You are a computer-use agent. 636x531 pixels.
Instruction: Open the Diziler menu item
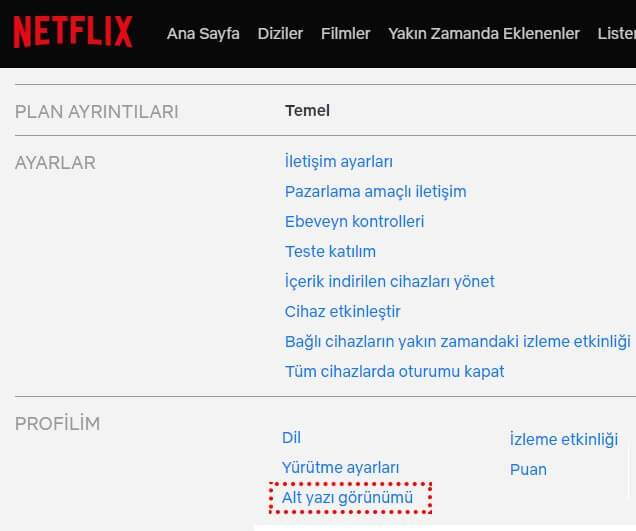pos(280,33)
